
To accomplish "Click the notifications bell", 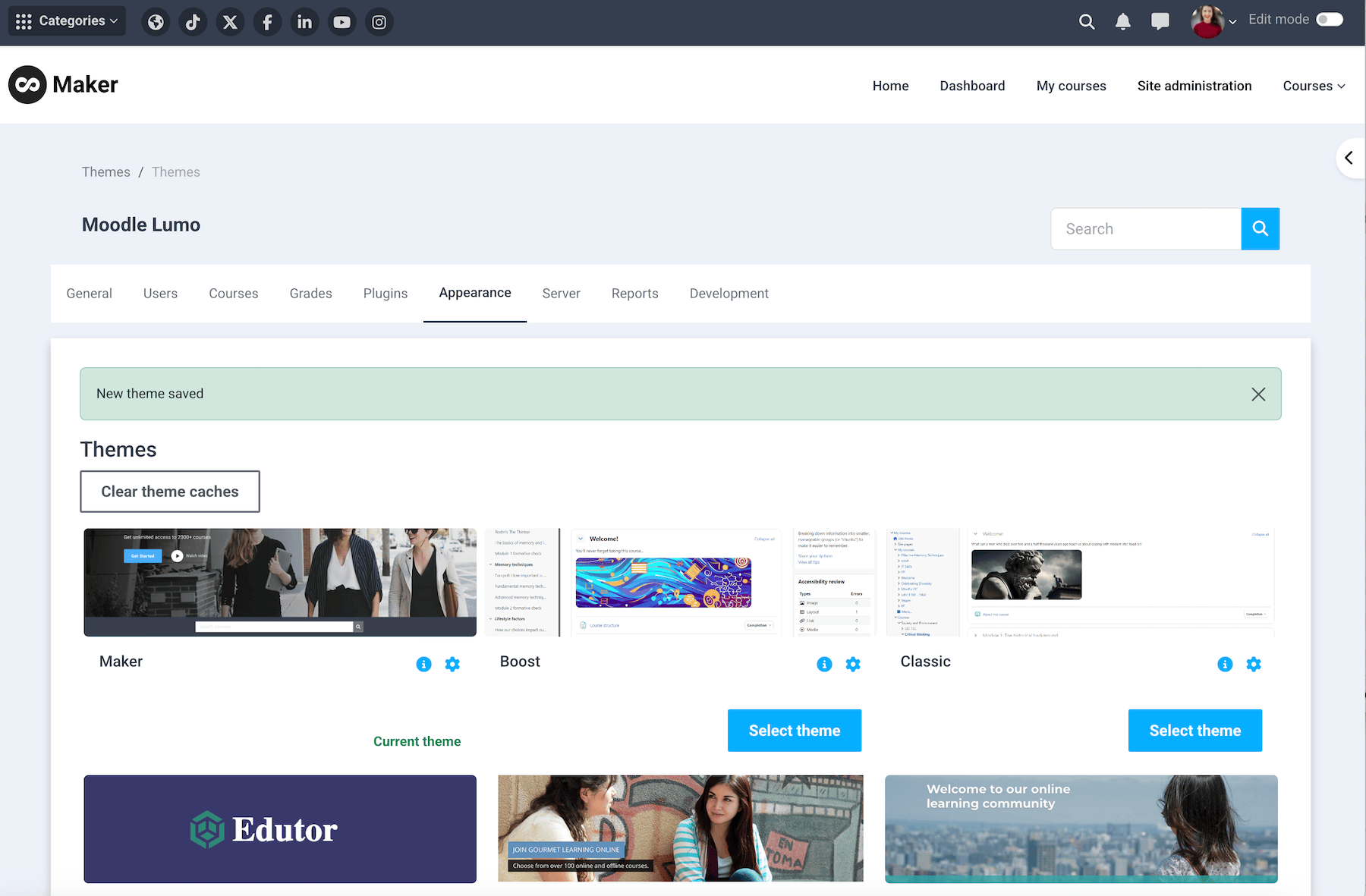I will [1122, 21].
